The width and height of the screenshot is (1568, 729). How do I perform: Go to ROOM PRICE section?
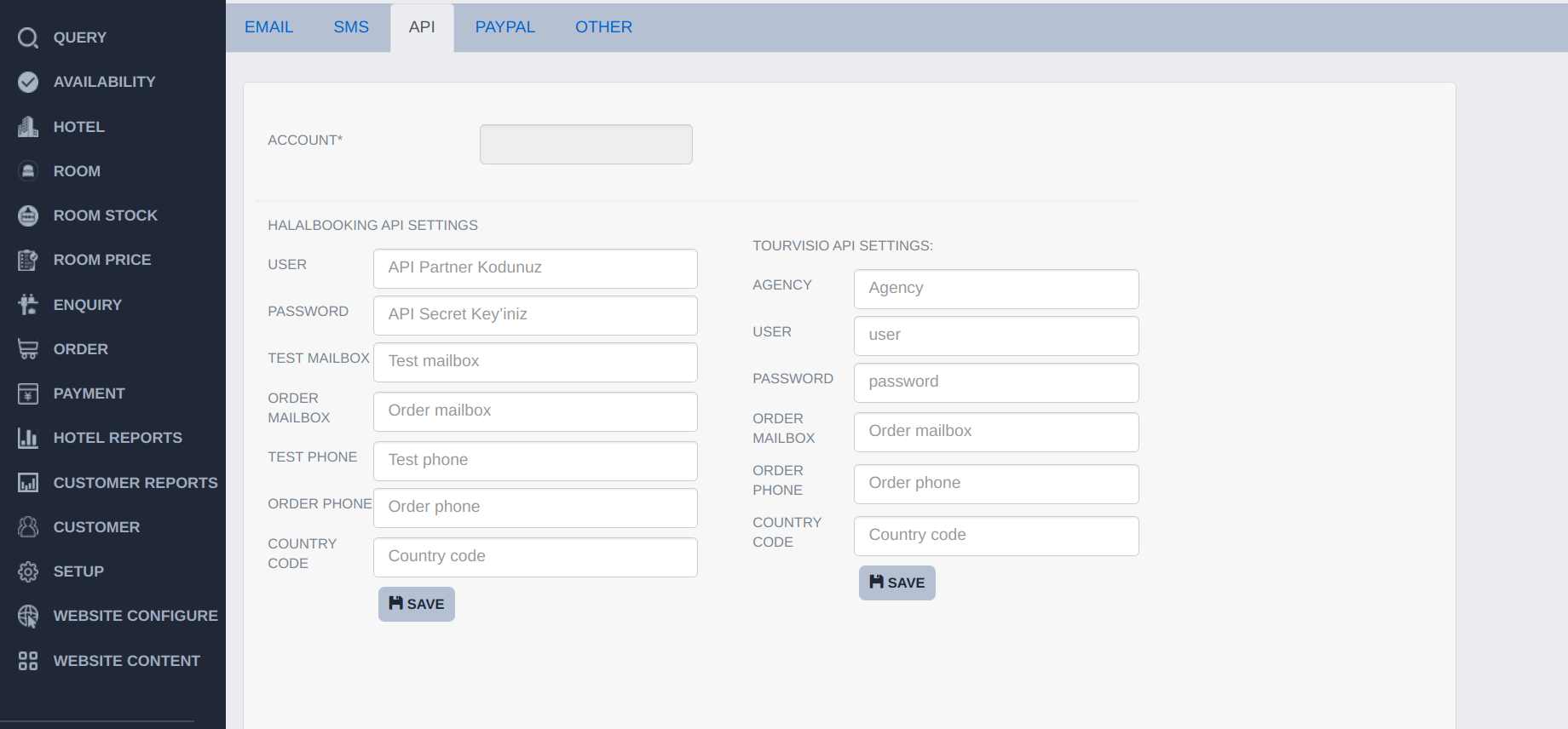point(102,260)
